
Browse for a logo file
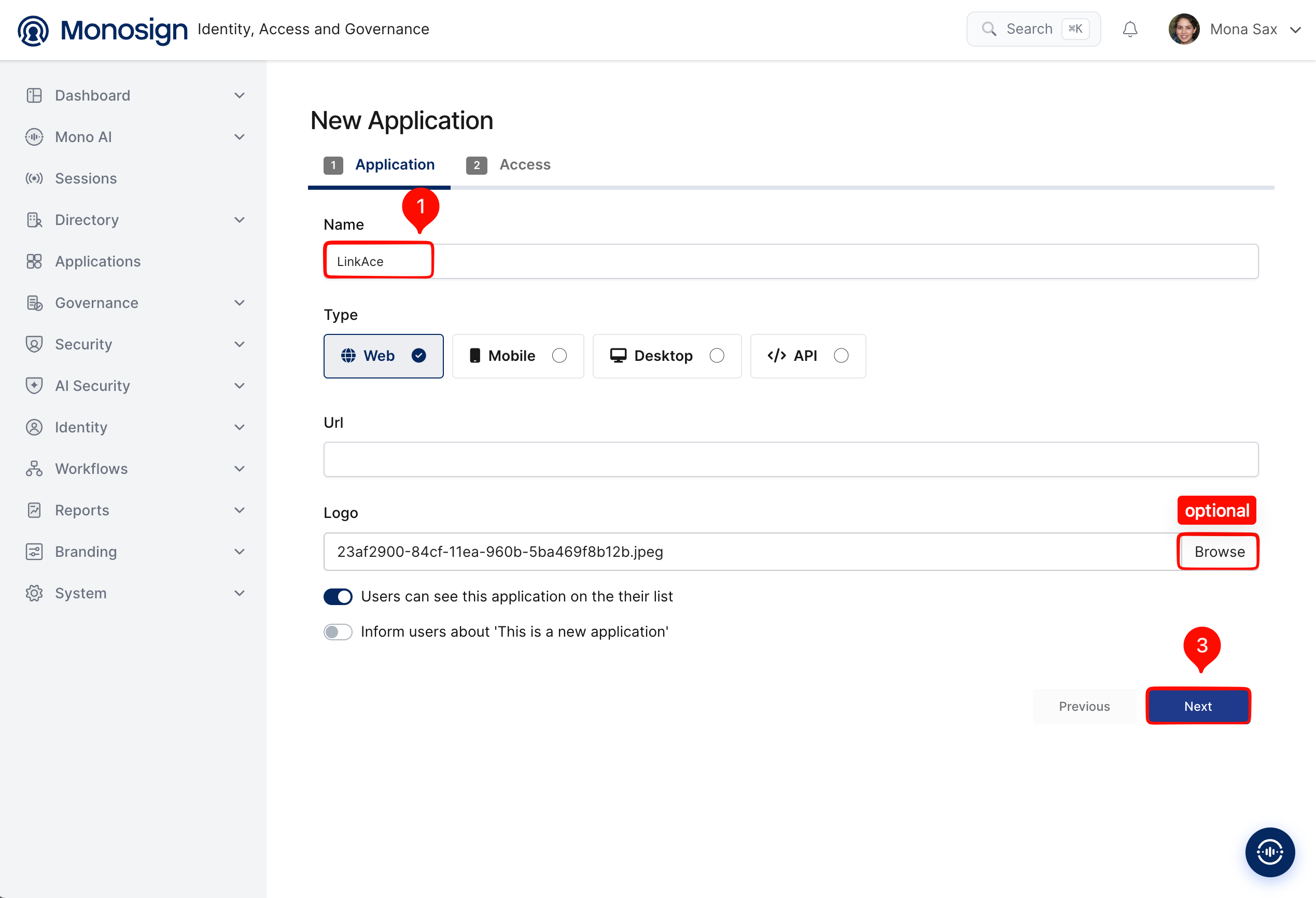(x=1219, y=552)
